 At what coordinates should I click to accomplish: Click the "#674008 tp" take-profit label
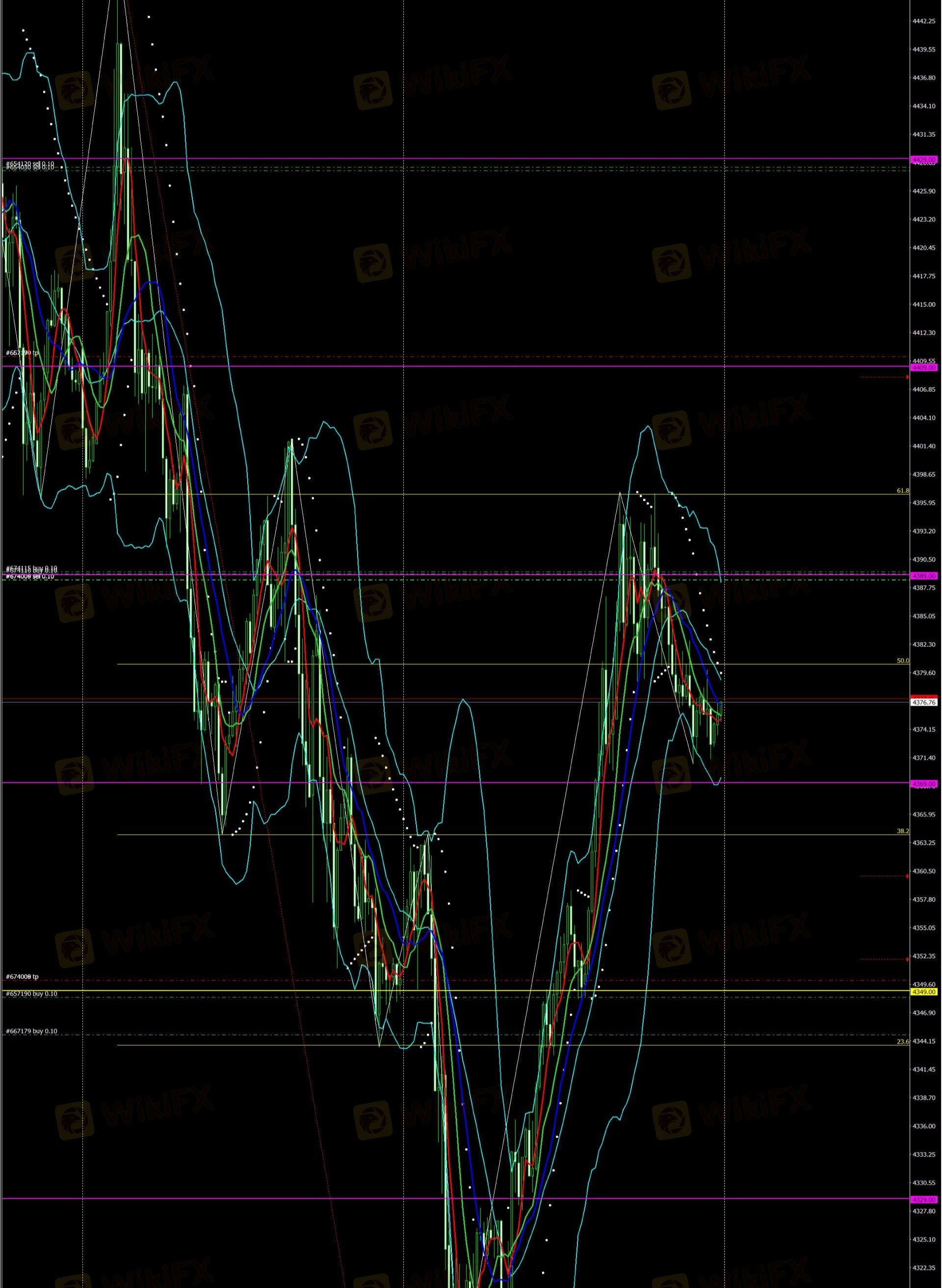pos(22,976)
